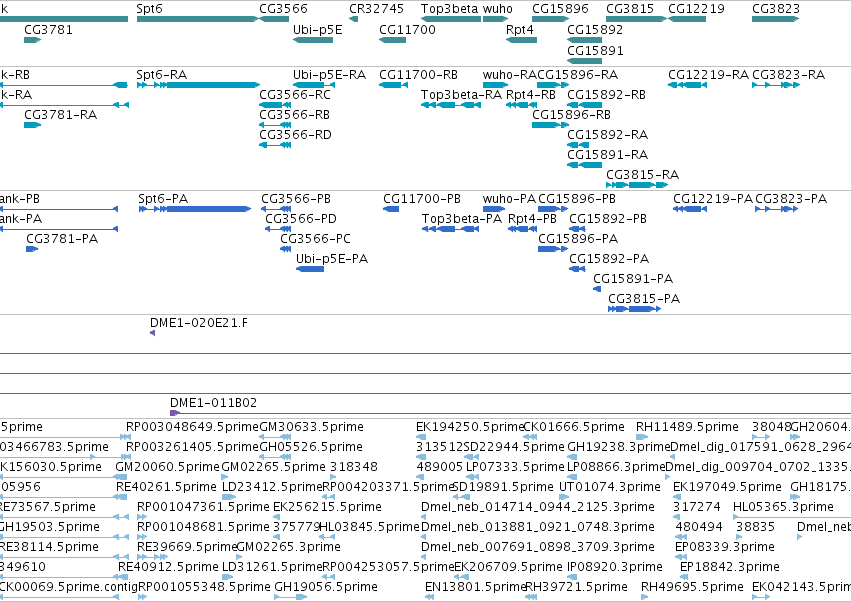Open the CG3566-RD transcript label
The image size is (851, 602).
pos(295,135)
